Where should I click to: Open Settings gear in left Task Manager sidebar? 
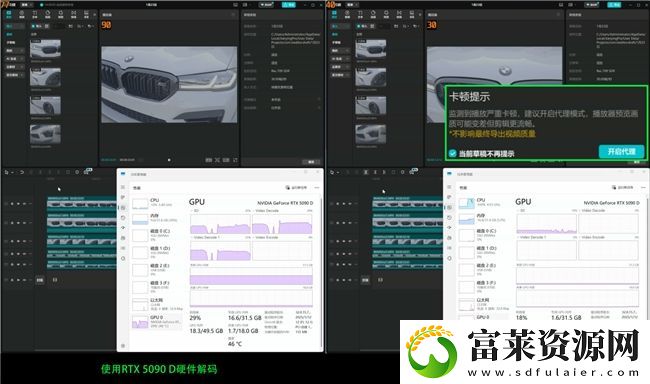click(x=123, y=345)
